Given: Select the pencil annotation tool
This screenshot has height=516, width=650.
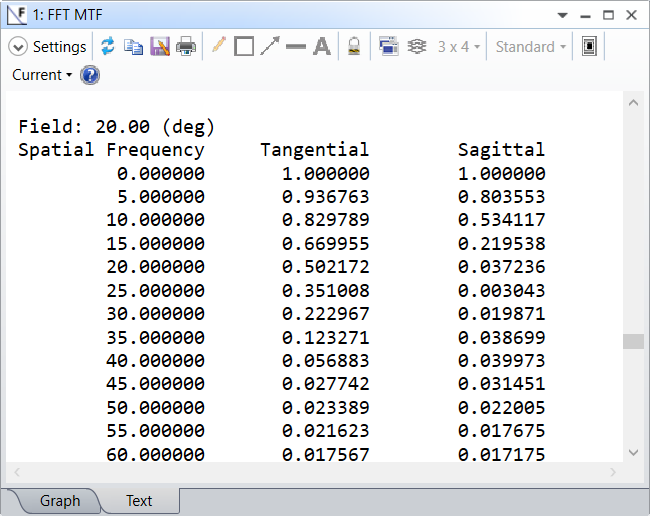Looking at the screenshot, I should click(x=219, y=45).
